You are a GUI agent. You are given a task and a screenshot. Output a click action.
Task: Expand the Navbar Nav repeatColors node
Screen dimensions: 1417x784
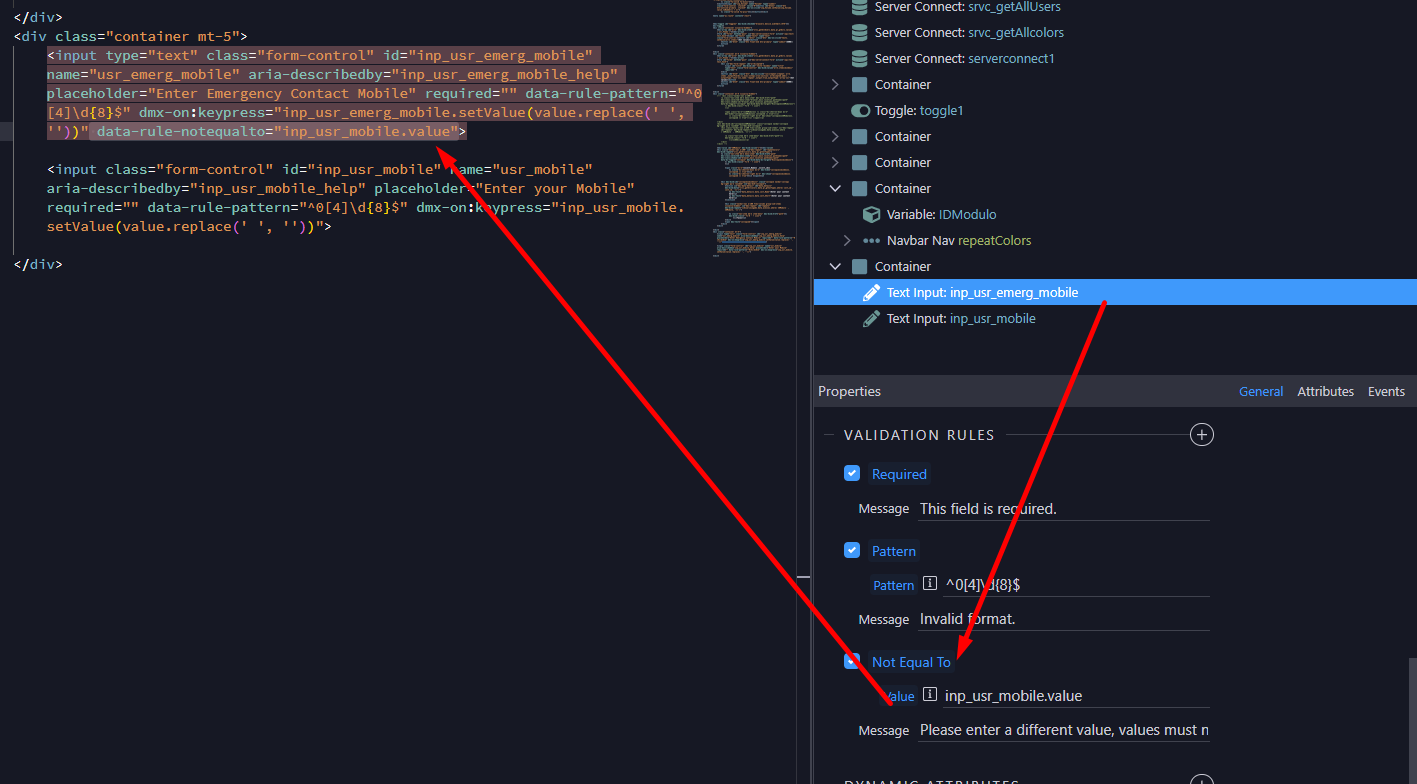847,241
